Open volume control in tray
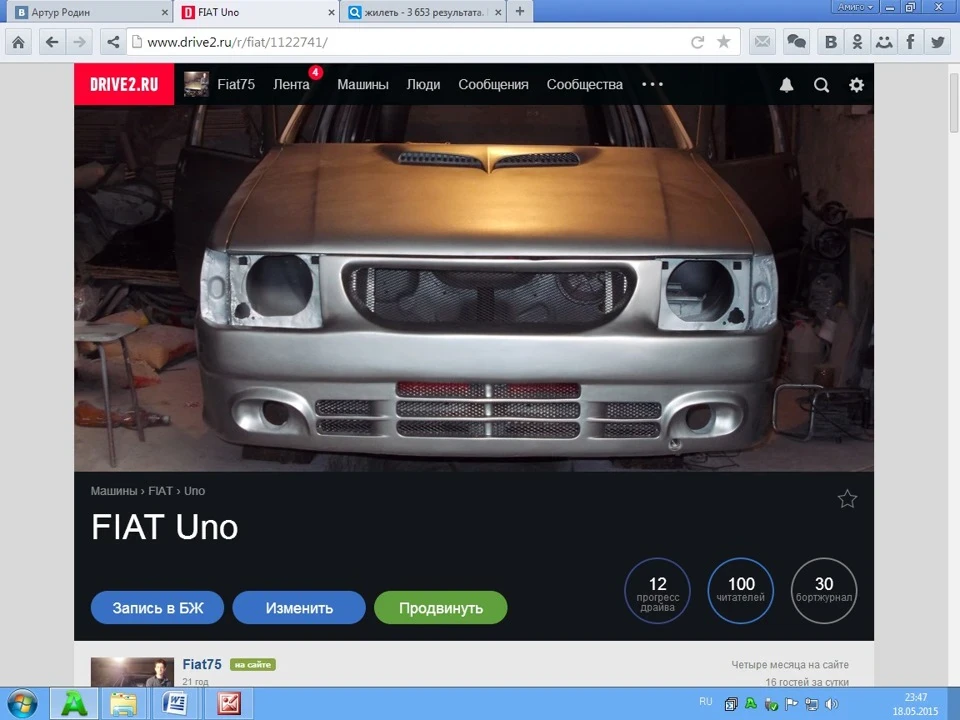The width and height of the screenshot is (960, 720). pos(831,704)
